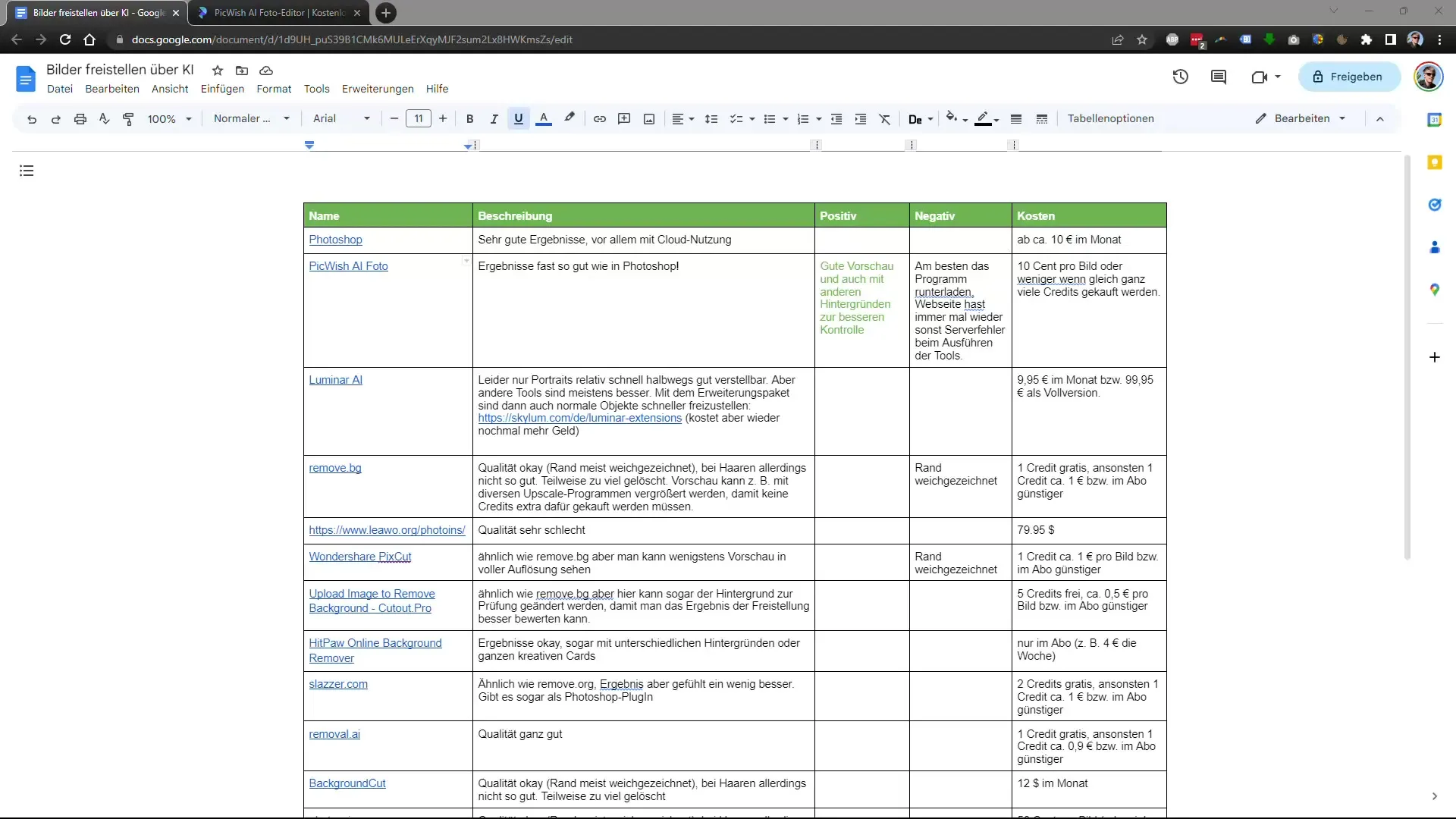Screen dimensions: 1456x819
Task: Expand the font style dropdown
Action: 366,118
